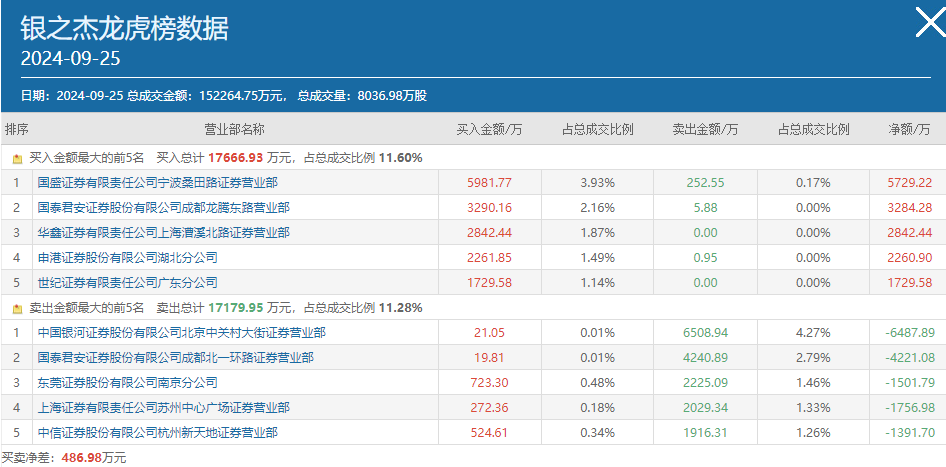
Task: Select sell amount 1916.31 cell
Action: 705,433
